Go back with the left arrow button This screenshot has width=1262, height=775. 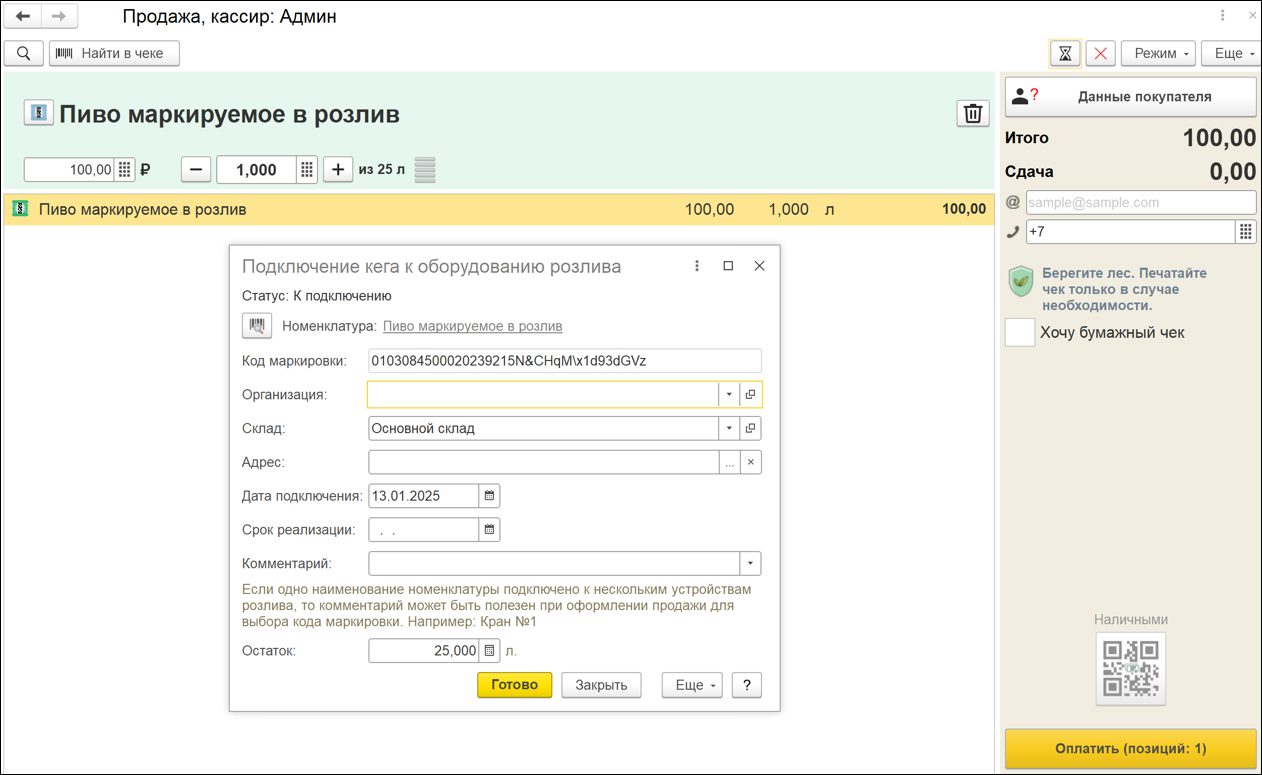tap(23, 16)
